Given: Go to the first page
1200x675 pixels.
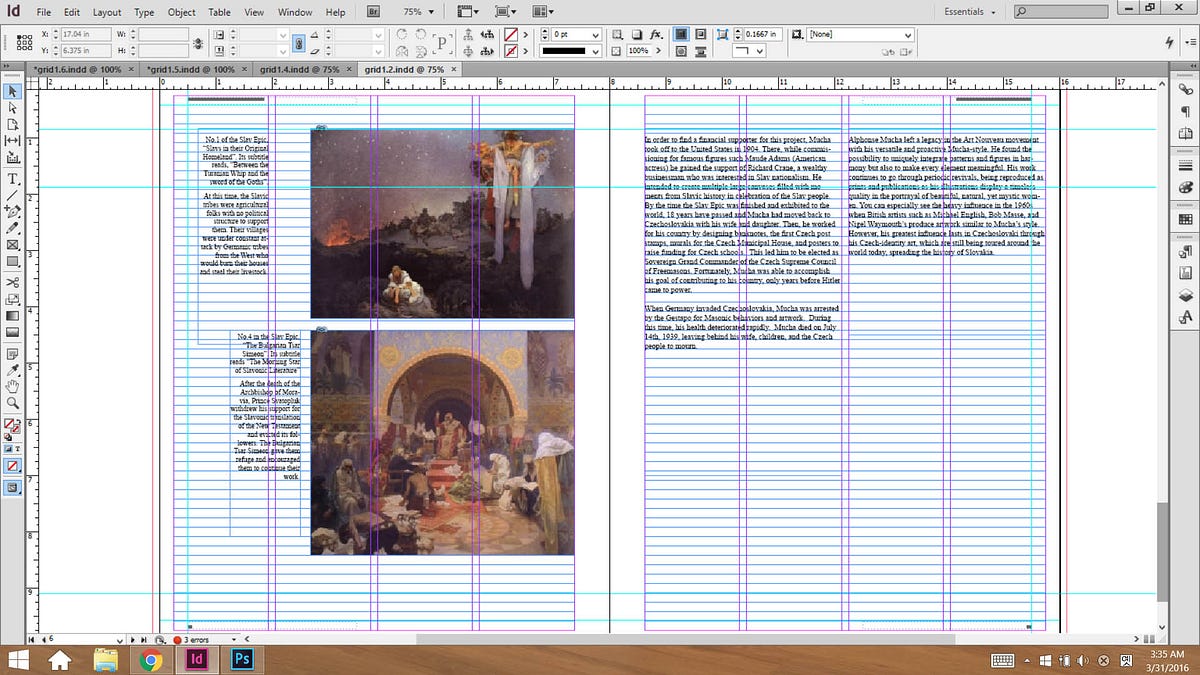Looking at the screenshot, I should (x=32, y=639).
